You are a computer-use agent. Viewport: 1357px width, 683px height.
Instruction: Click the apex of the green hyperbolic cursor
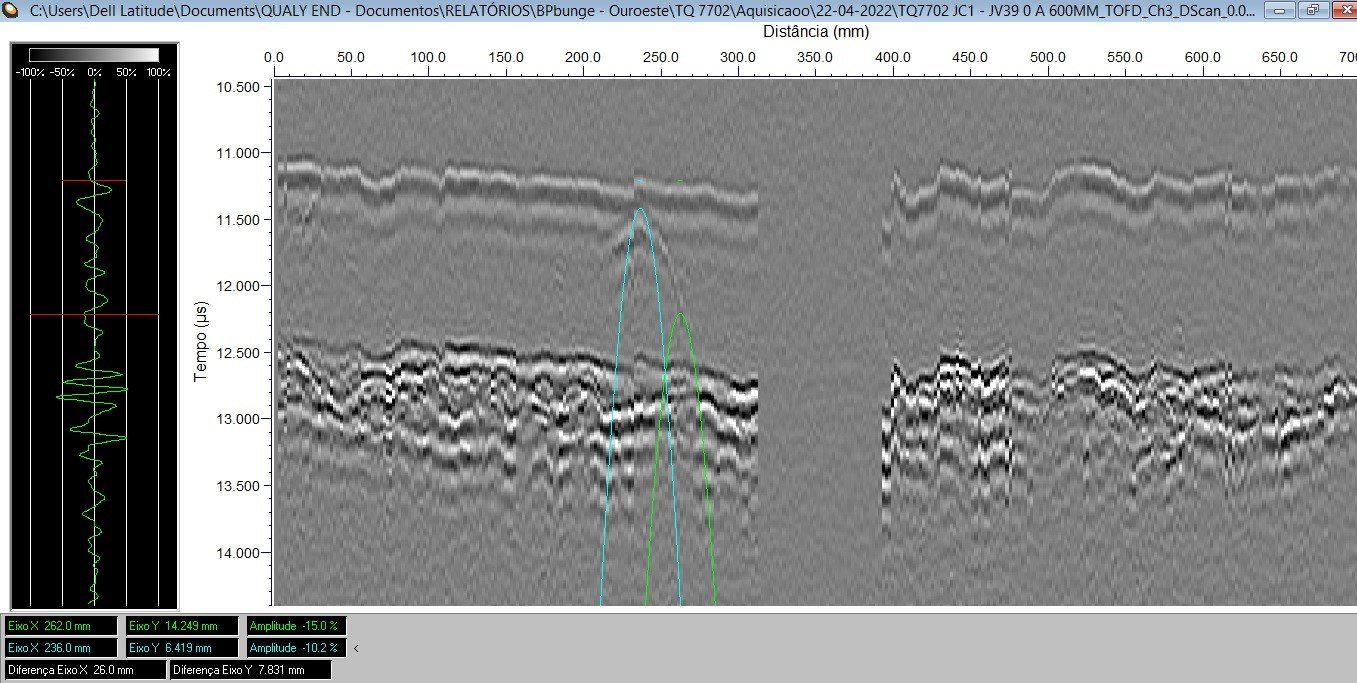tap(681, 315)
